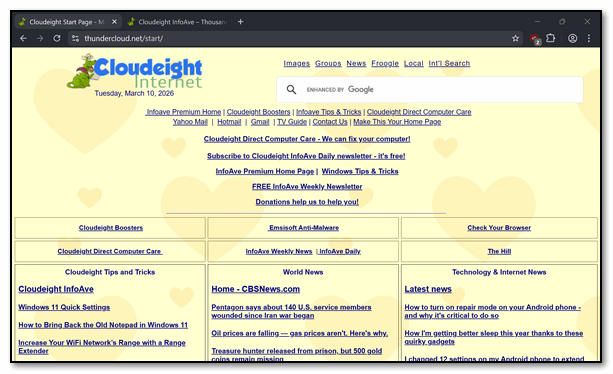Screen dimensions: 613x374
Task: Go back with the browser back arrow
Action: pos(23,38)
